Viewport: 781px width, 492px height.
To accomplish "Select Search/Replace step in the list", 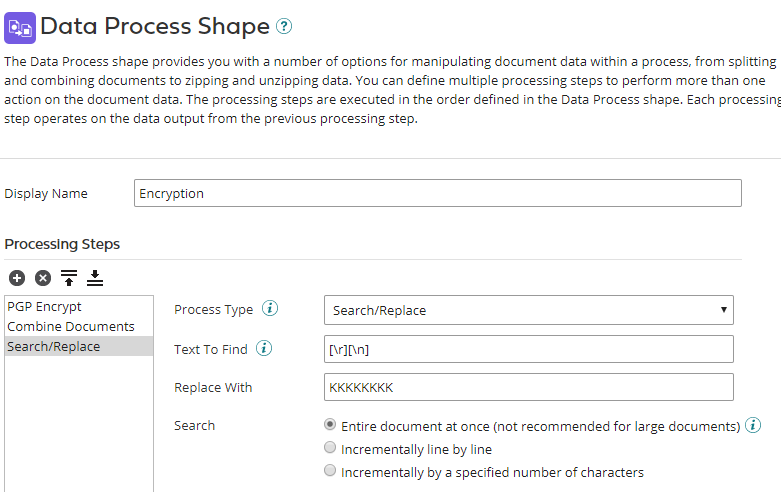I will [54, 346].
